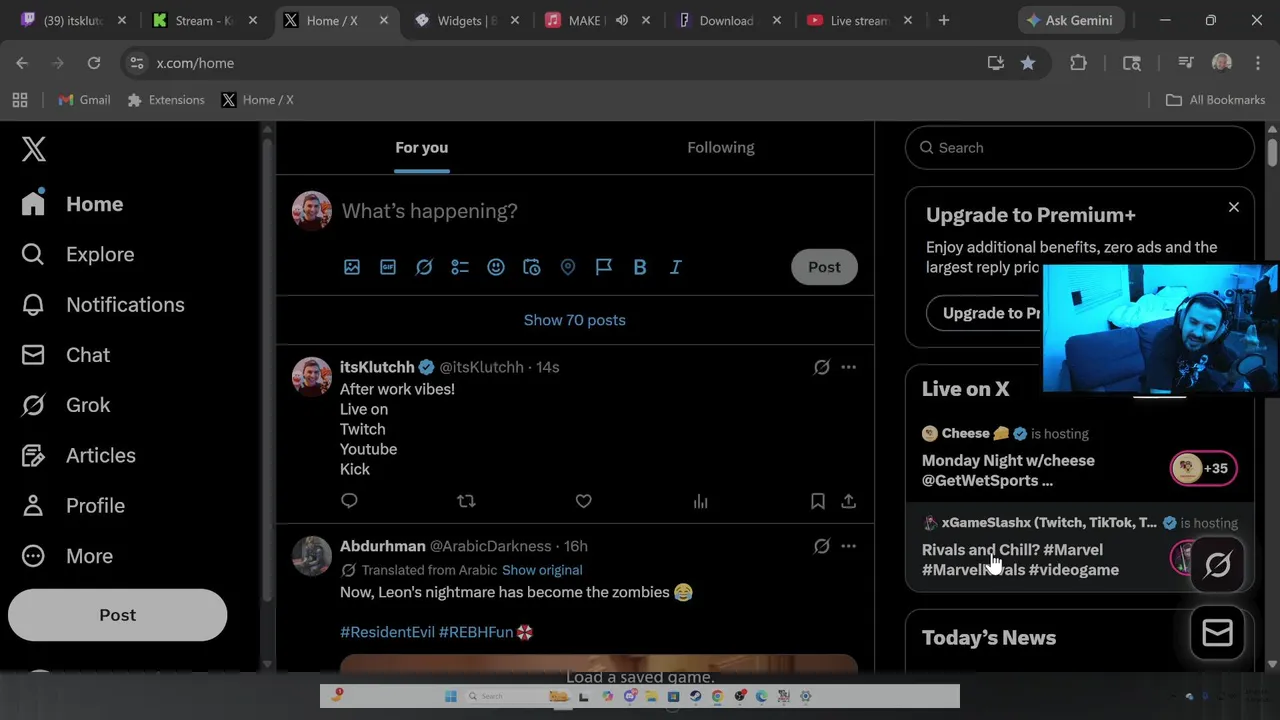This screenshot has width=1280, height=720.
Task: Open Steam from the taskbar
Action: (x=695, y=696)
